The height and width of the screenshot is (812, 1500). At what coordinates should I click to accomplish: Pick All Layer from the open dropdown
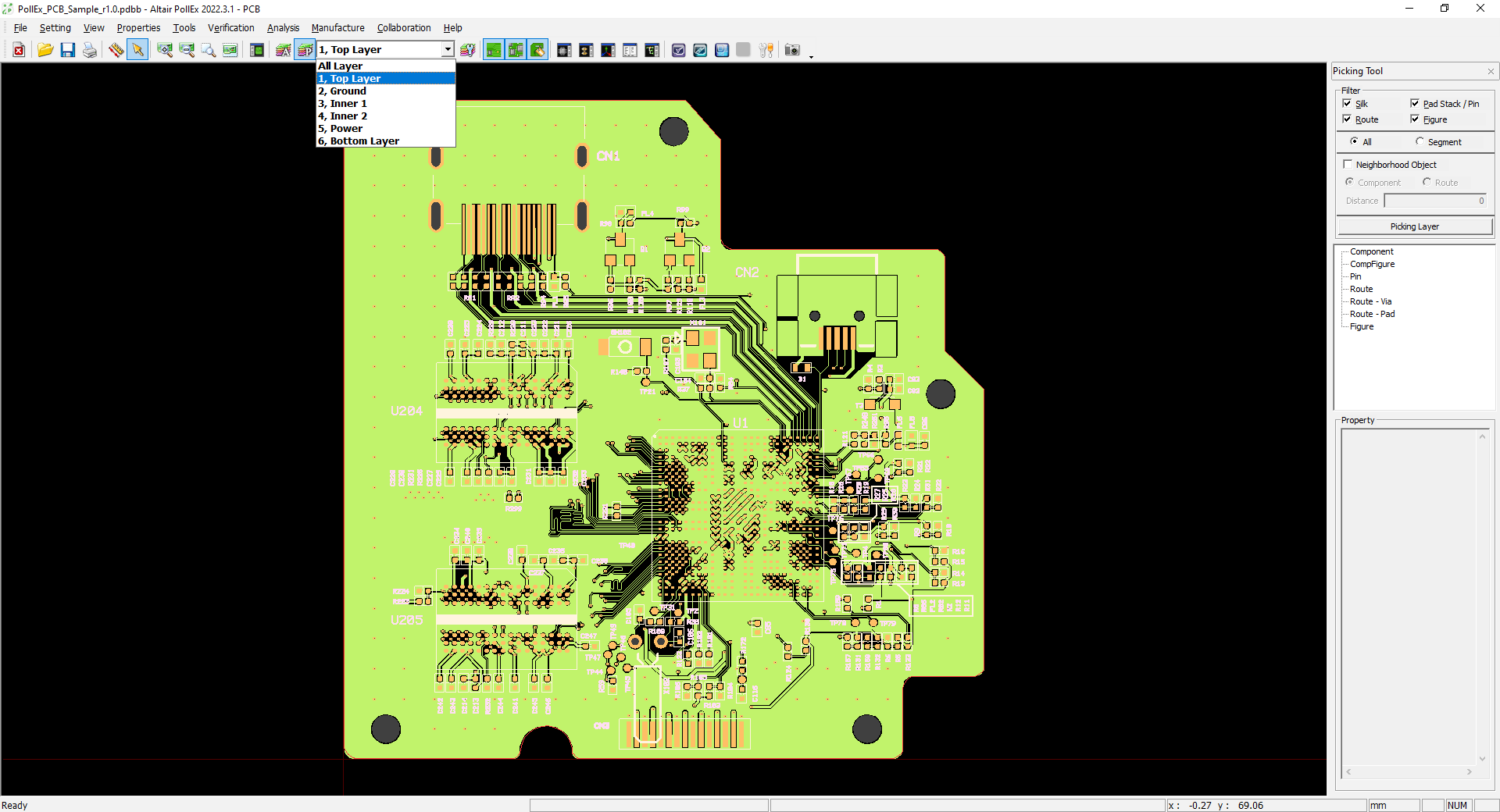click(x=339, y=66)
